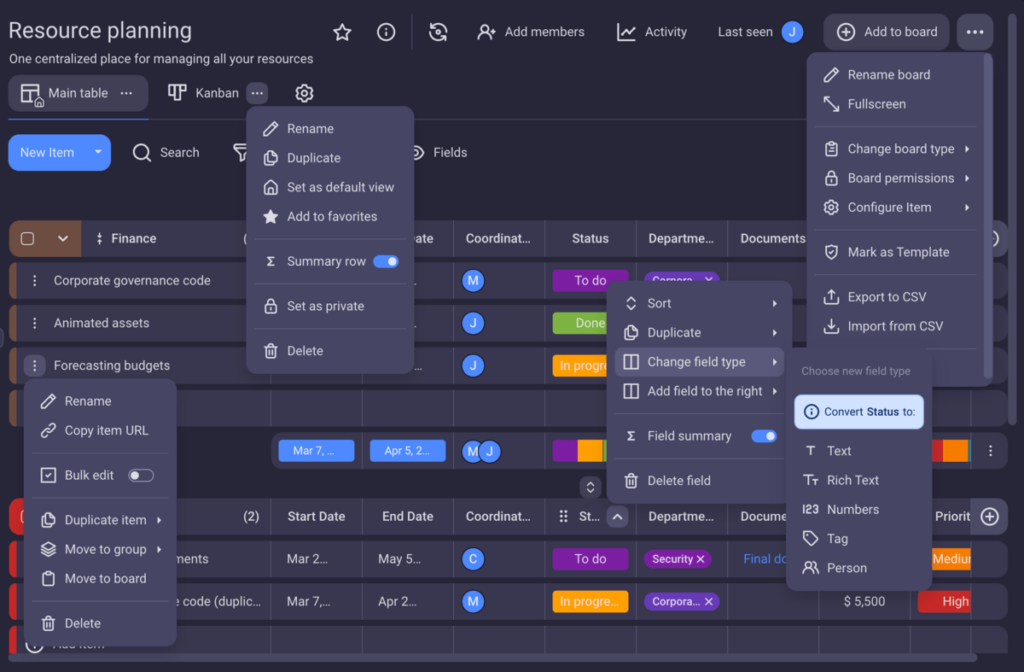The image size is (1024, 672).
Task: Click the three-dot board options button
Action: [x=975, y=32]
